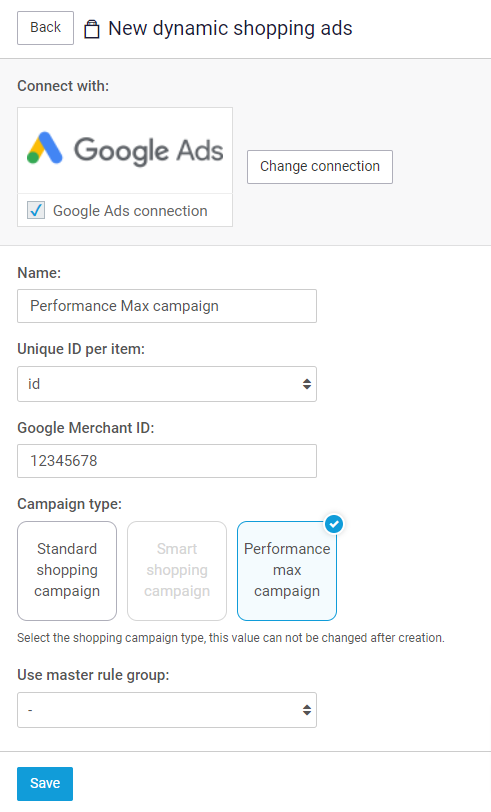Toggle the Google Ads connection checkbox

click(x=36, y=210)
